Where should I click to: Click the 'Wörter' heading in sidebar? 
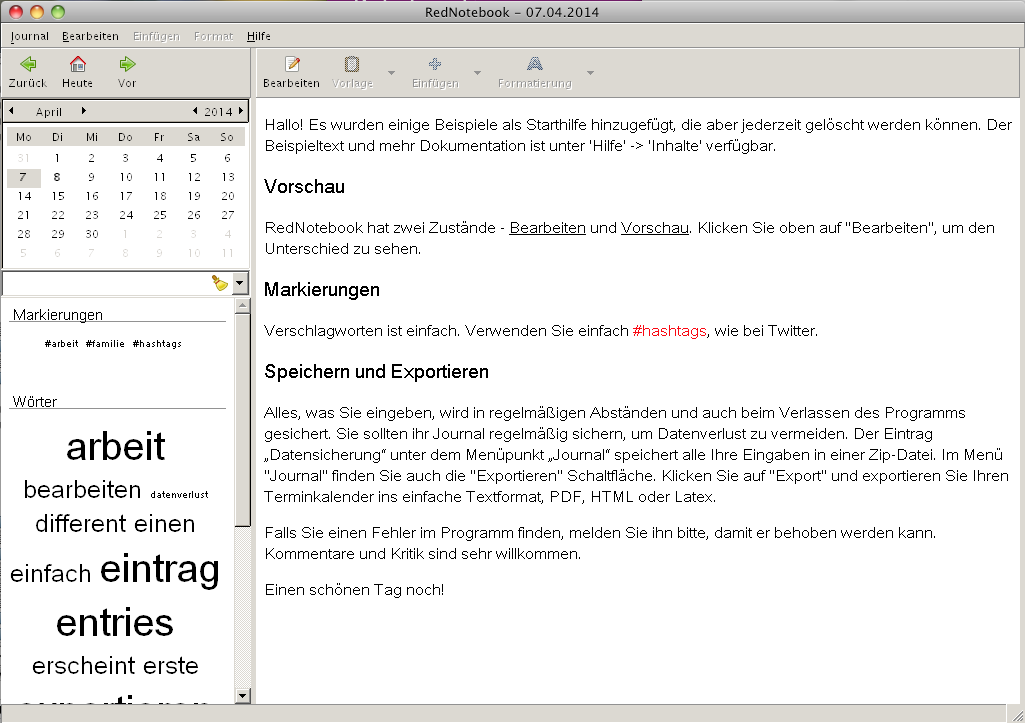tap(35, 402)
